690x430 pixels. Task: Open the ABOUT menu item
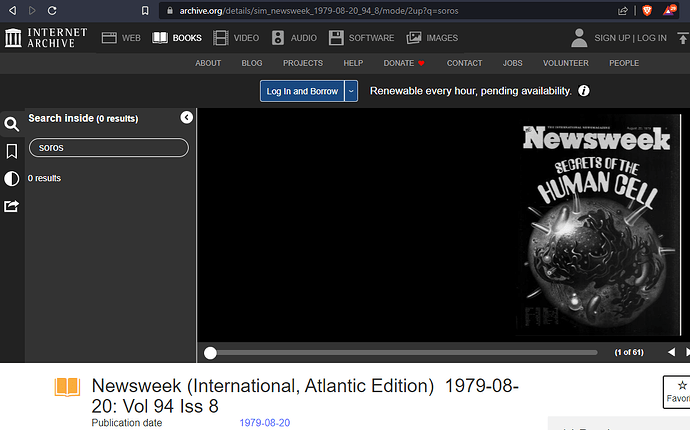pos(208,63)
